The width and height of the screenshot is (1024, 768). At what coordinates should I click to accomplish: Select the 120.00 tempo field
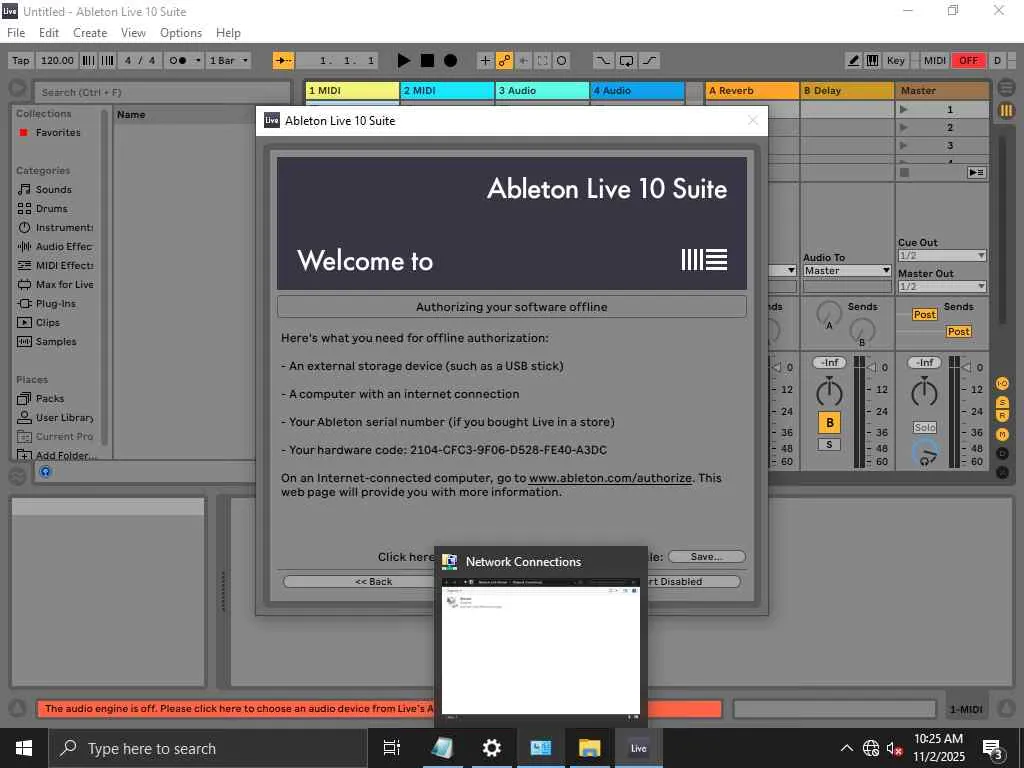57,61
